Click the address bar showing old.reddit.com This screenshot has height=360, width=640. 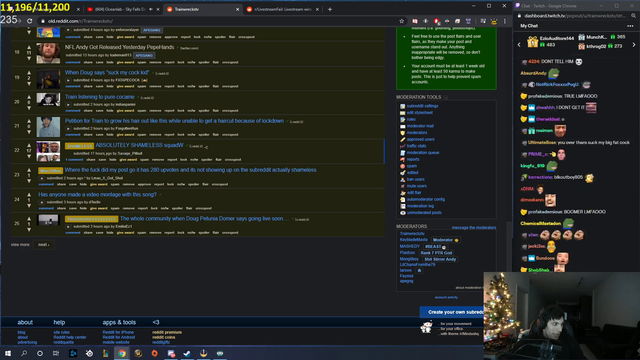coord(220,21)
